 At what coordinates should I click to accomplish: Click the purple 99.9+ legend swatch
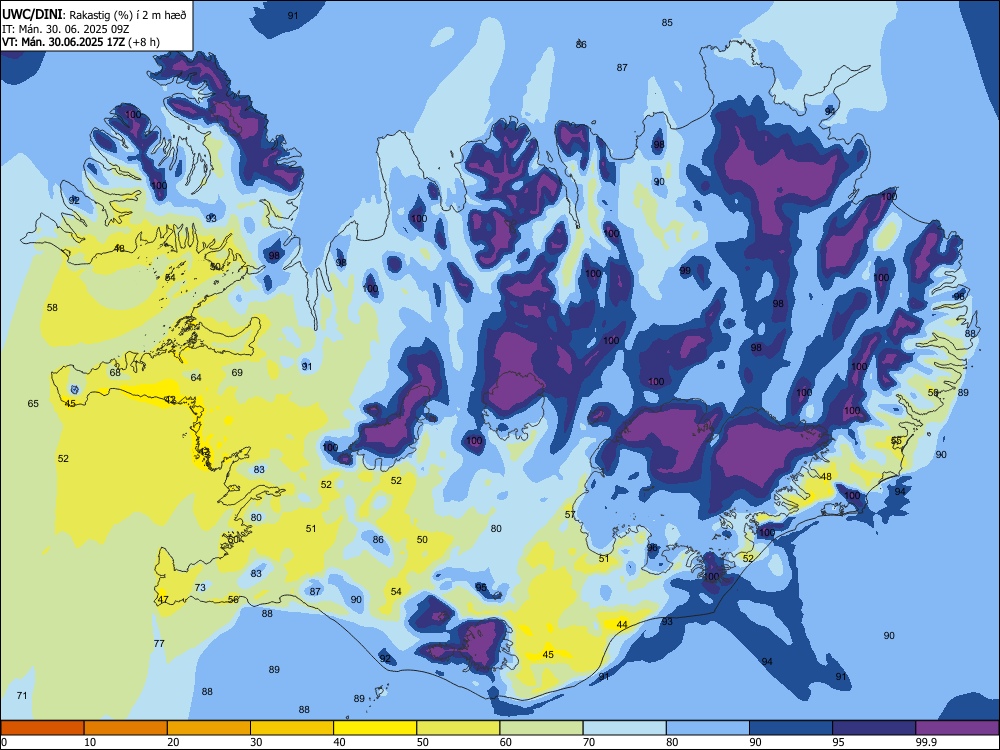coord(957,728)
